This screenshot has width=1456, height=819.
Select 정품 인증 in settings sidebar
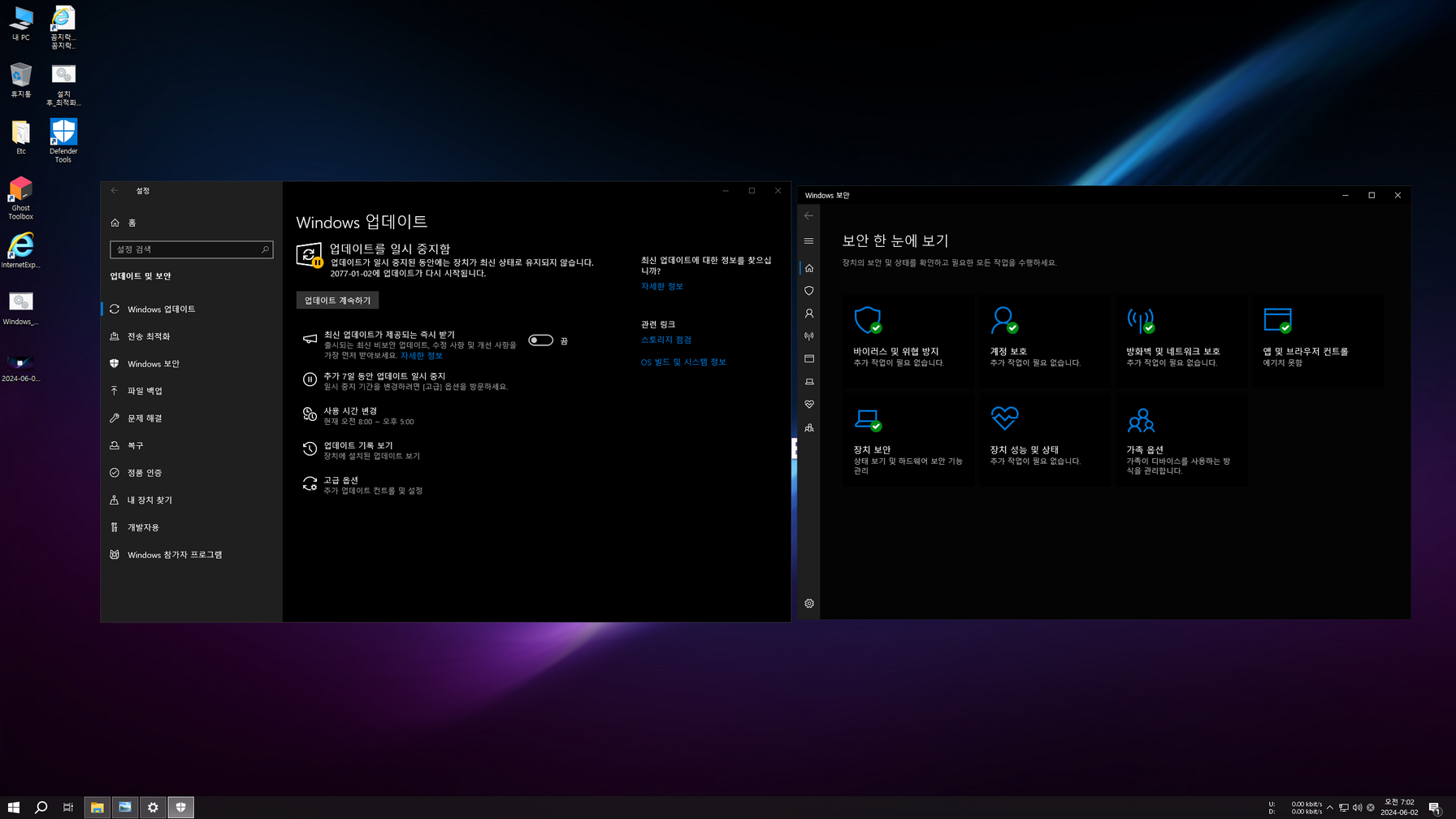192,473
